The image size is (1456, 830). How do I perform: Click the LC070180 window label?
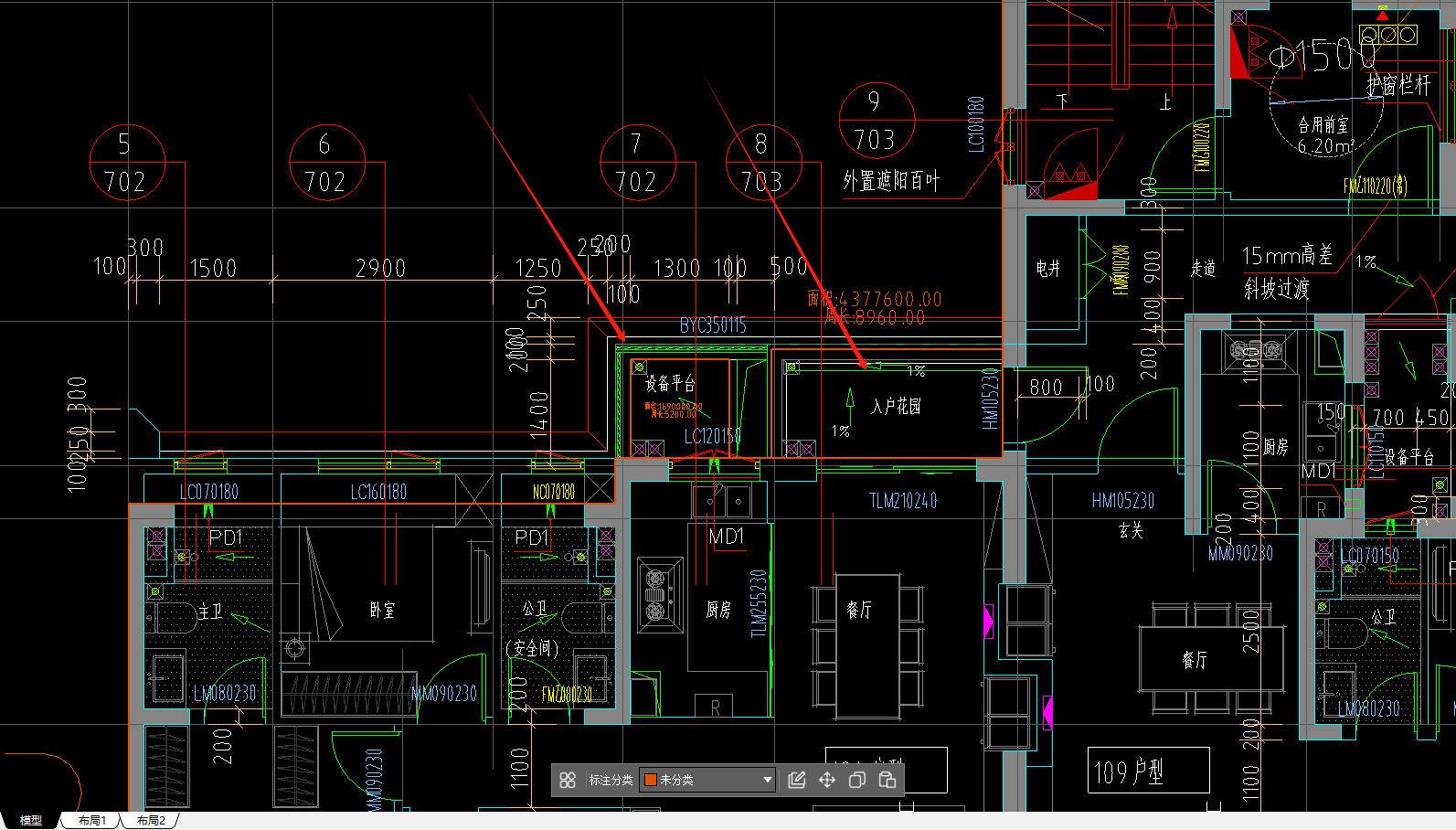(x=209, y=492)
